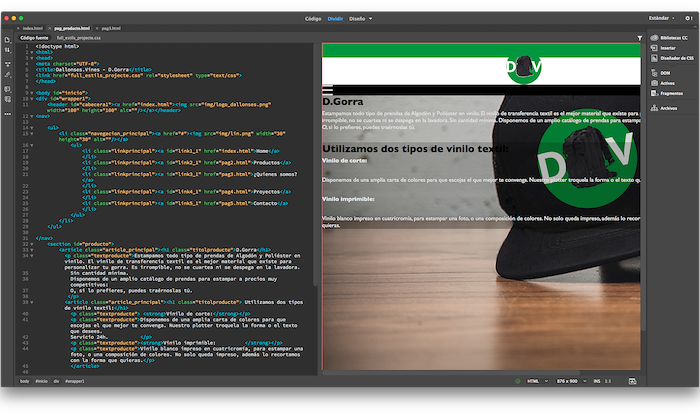Collapse the head tag on line 3
Viewport: 700px width, 416px height.
pyautogui.click(x=32, y=58)
